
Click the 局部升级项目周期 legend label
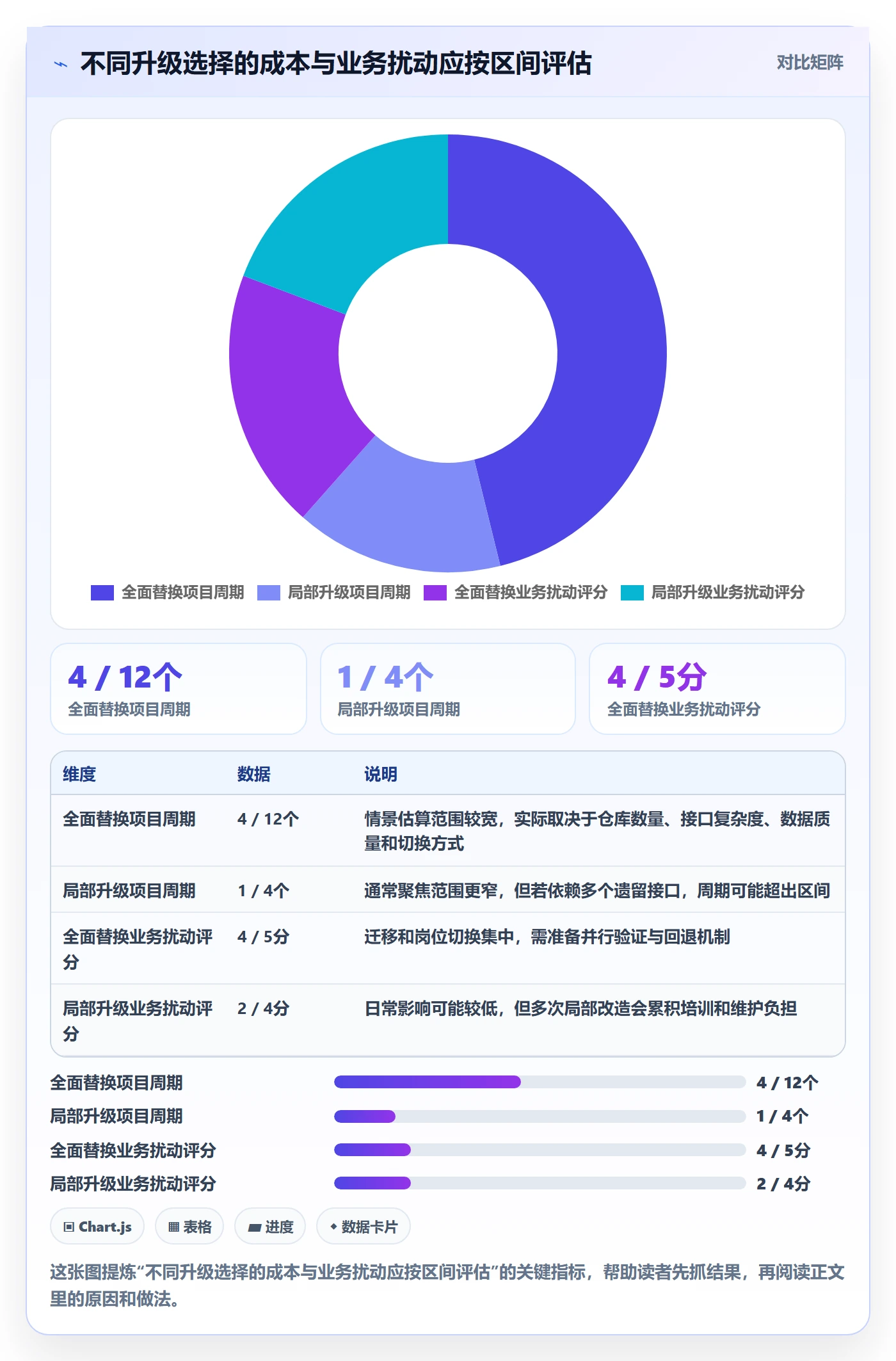pos(349,592)
